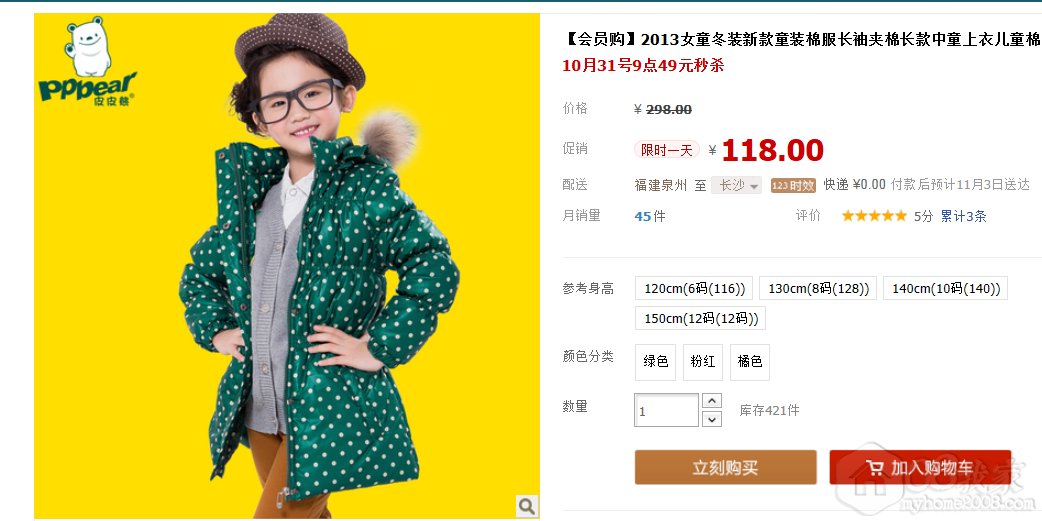
Task: Click the magnifier zoom icon on product image
Action: (x=526, y=506)
